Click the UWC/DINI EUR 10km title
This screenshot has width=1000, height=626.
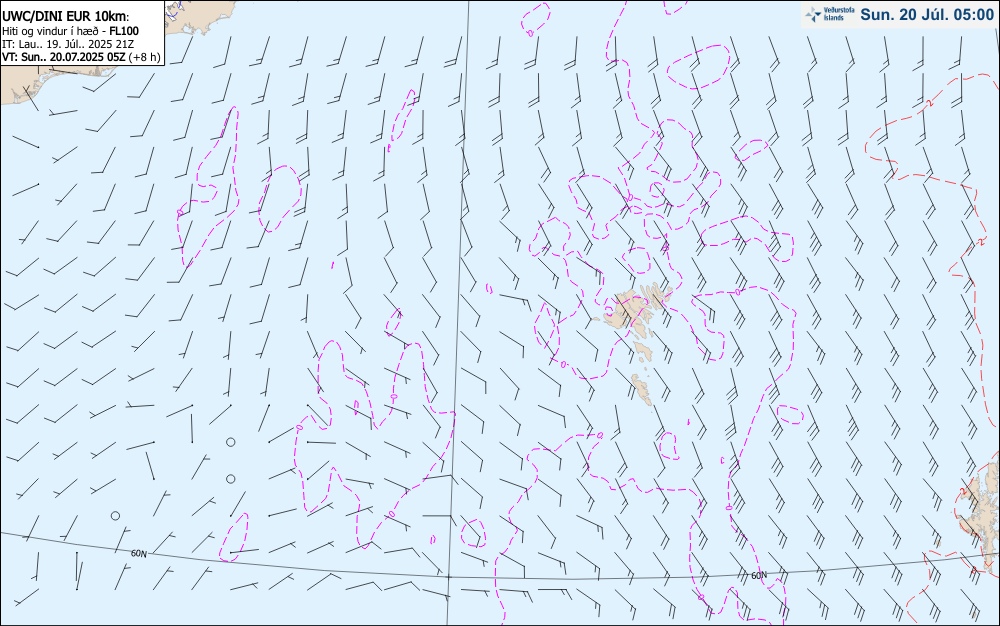point(66,17)
